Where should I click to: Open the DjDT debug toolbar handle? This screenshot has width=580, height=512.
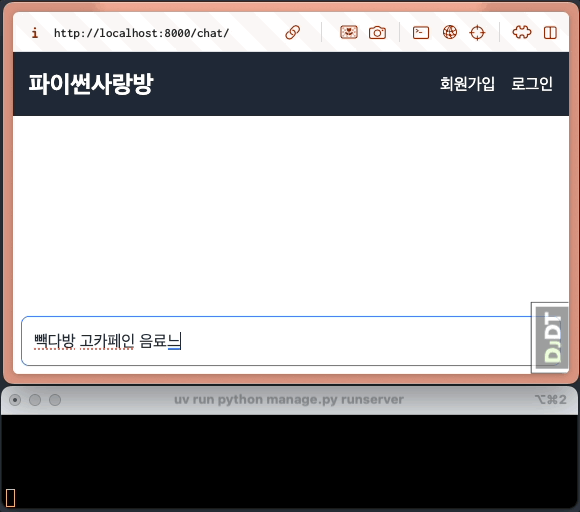coord(550,338)
